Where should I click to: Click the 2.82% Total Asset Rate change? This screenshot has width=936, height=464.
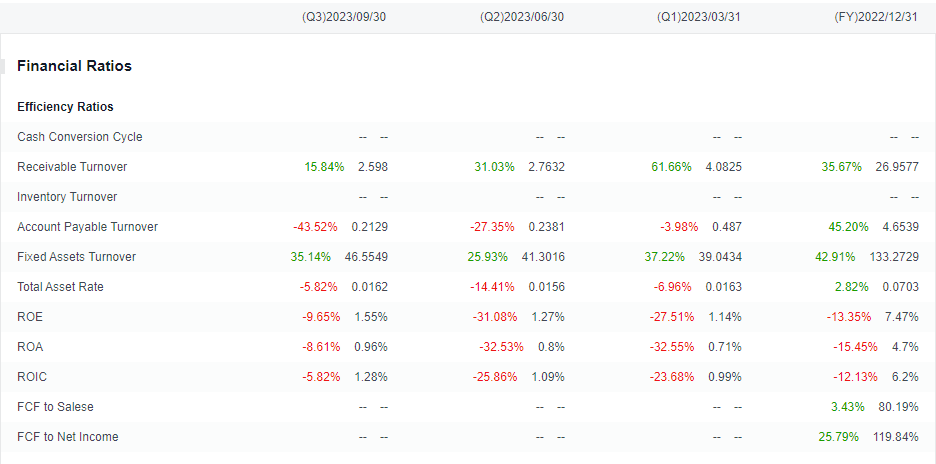click(852, 287)
